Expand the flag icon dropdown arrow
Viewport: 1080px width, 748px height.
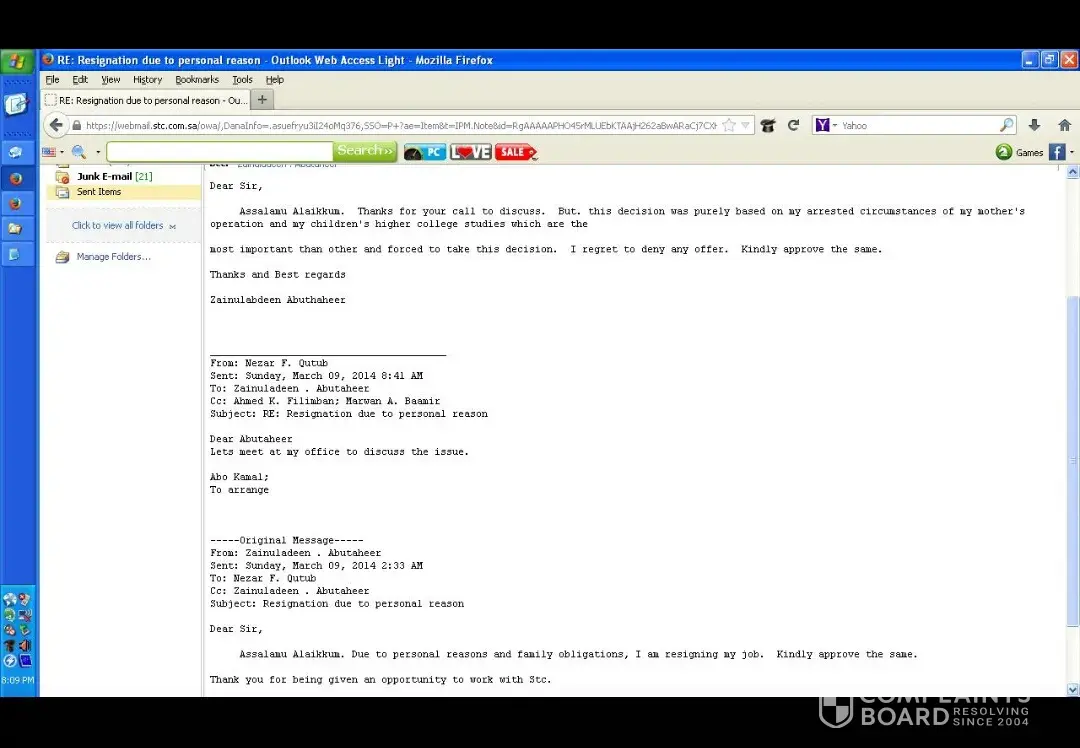[61, 152]
